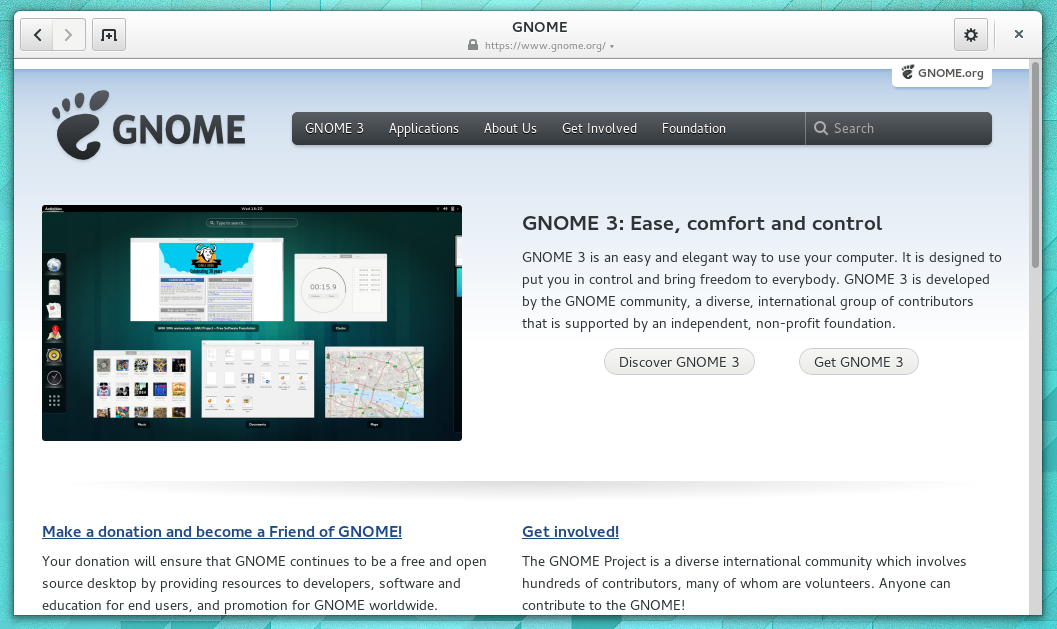Viewport: 1057px width, 629px height.
Task: Click the lock security icon beside the URL
Action: [x=473, y=45]
